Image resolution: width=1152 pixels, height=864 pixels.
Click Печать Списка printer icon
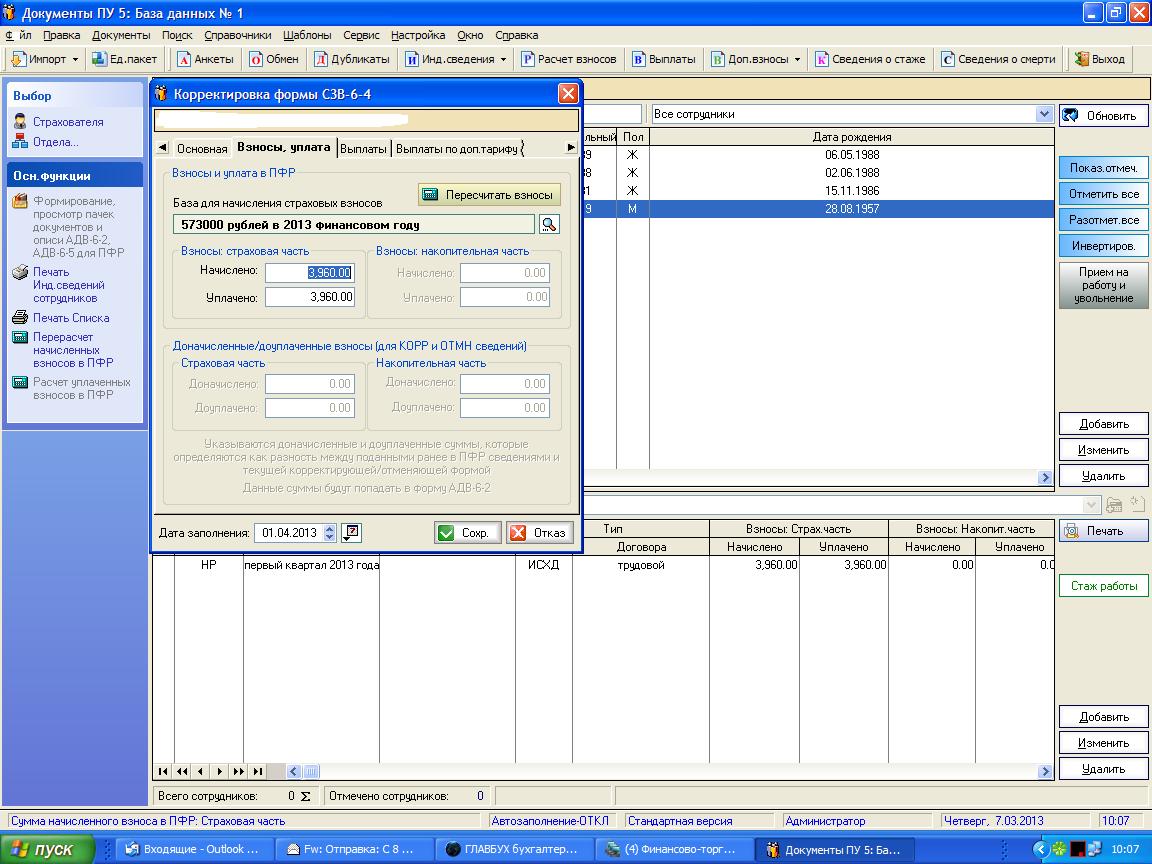(20, 318)
